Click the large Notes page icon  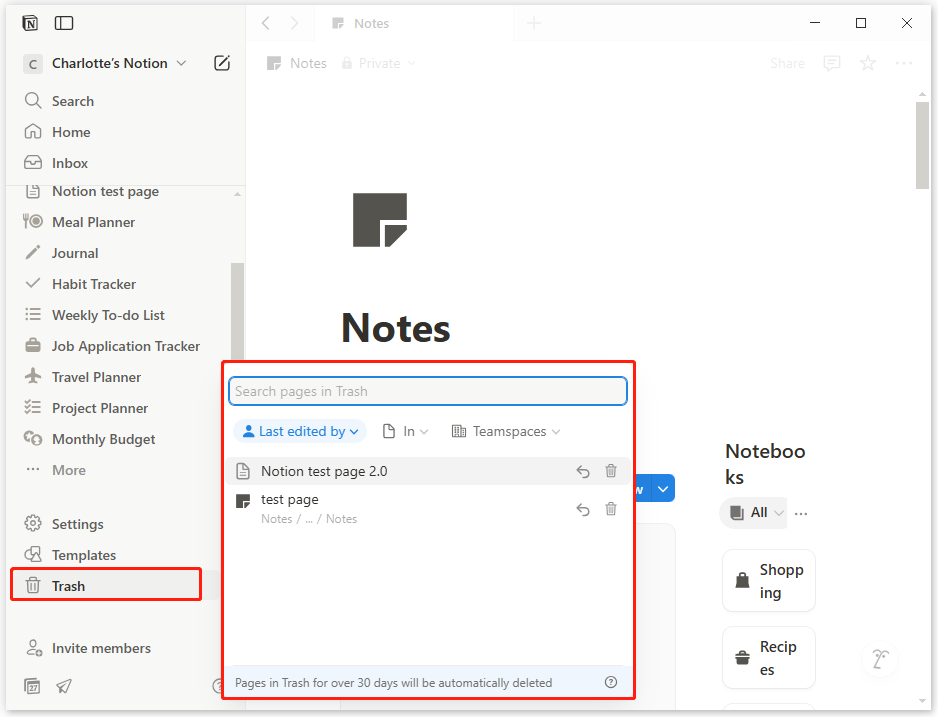click(380, 219)
